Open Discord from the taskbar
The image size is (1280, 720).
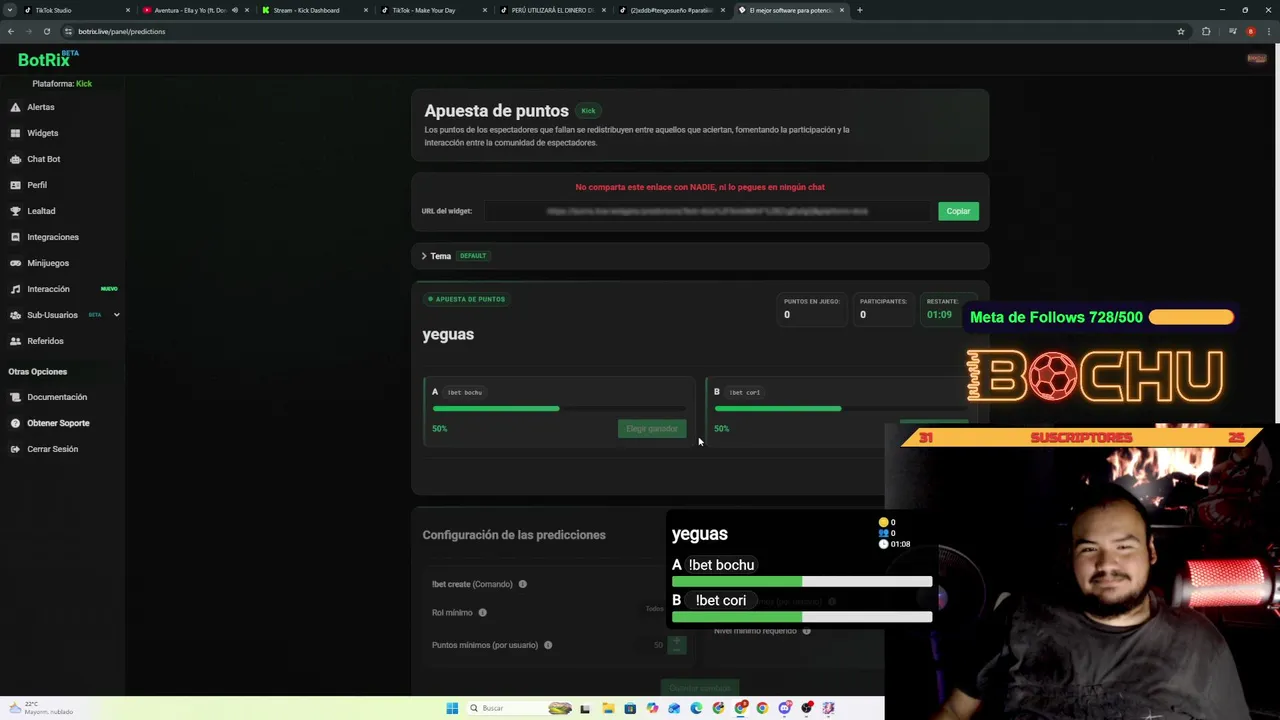click(x=785, y=708)
